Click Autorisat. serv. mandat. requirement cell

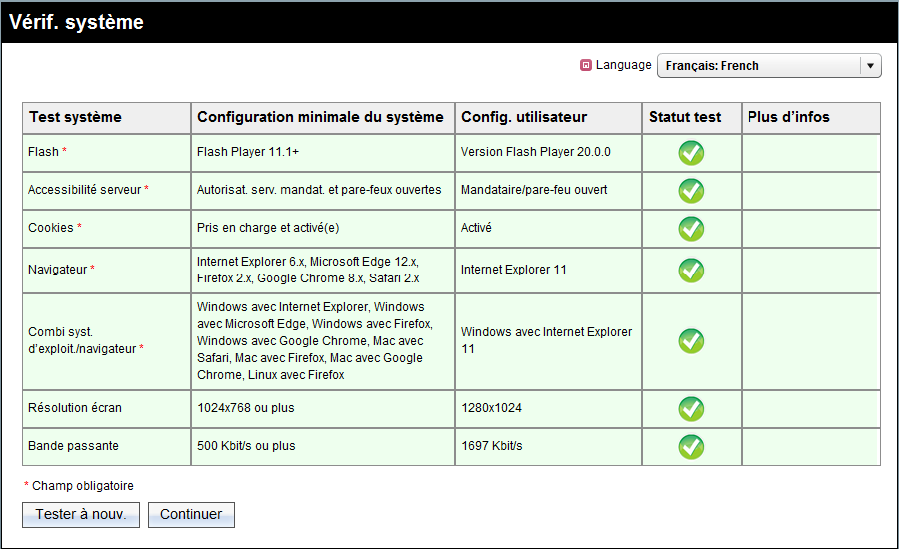(323, 190)
